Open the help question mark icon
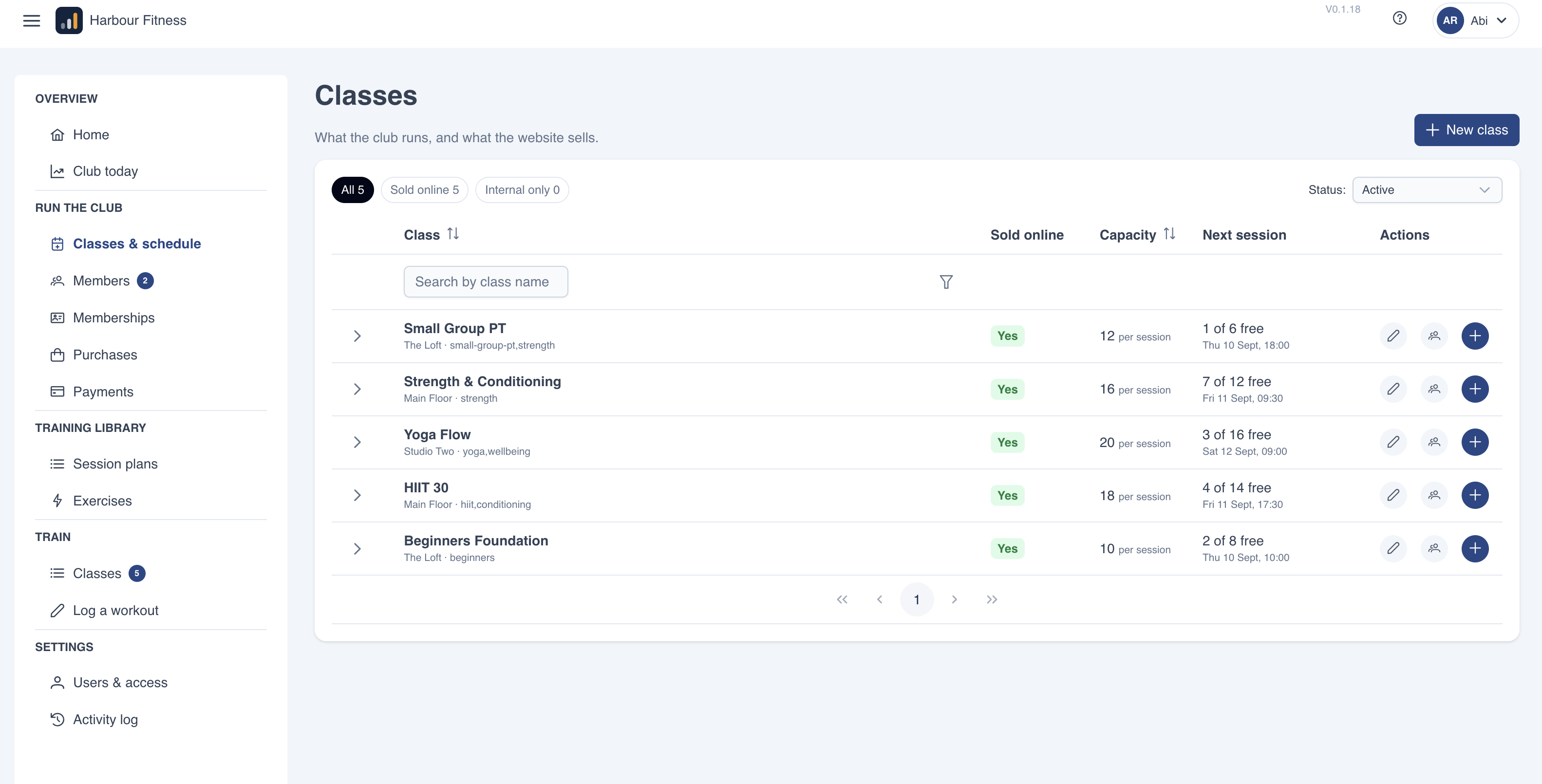The width and height of the screenshot is (1542, 784). click(1399, 18)
